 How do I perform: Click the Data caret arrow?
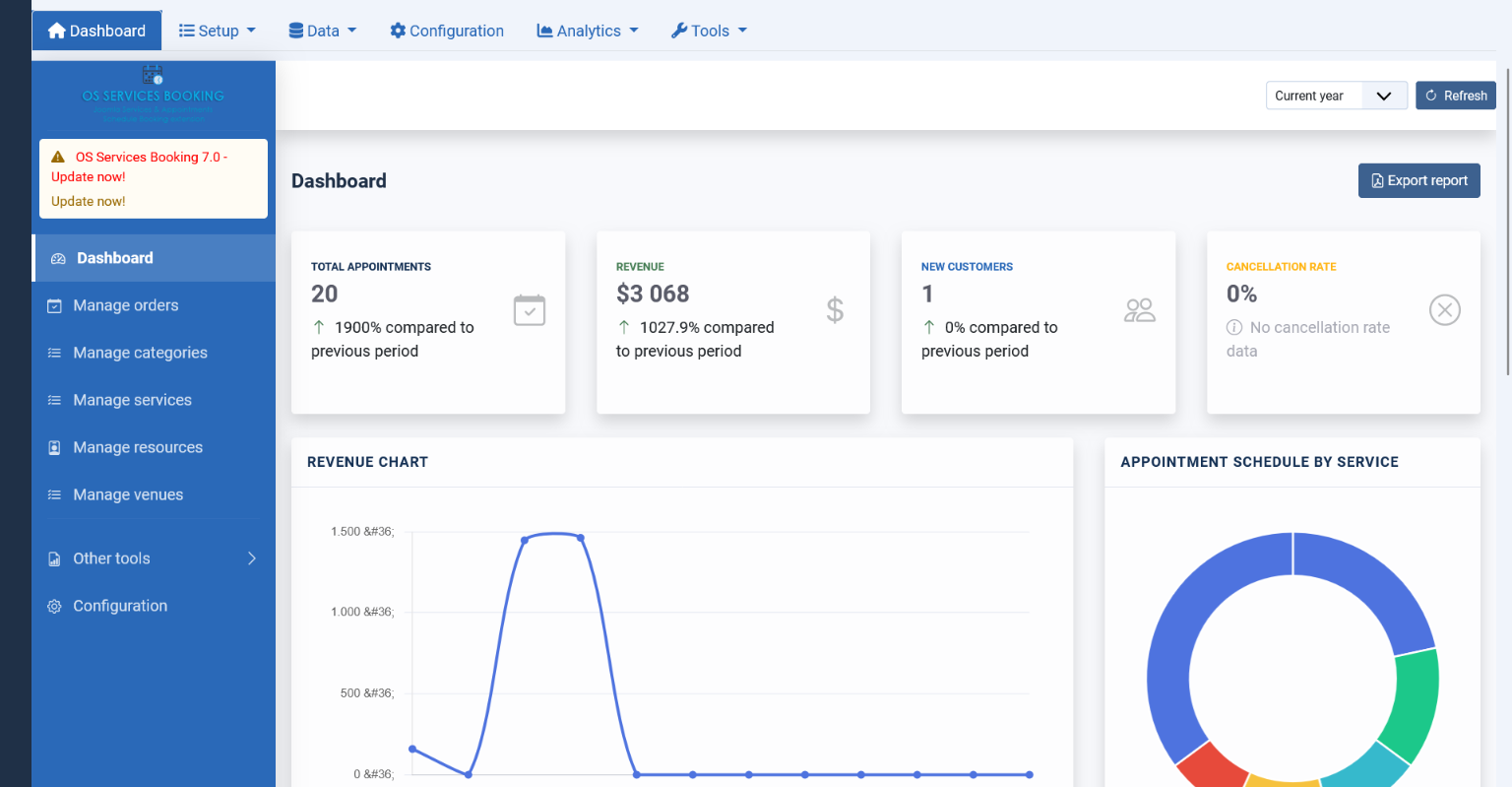[352, 31]
